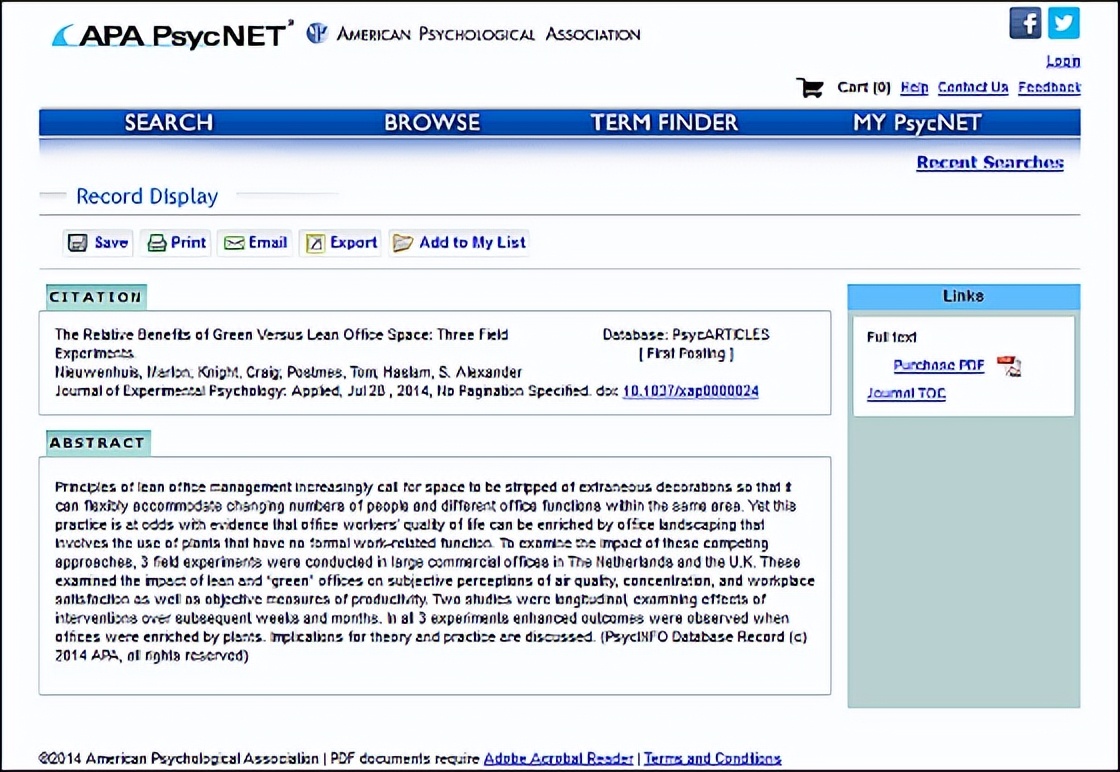Open Recent Searches

click(x=990, y=163)
